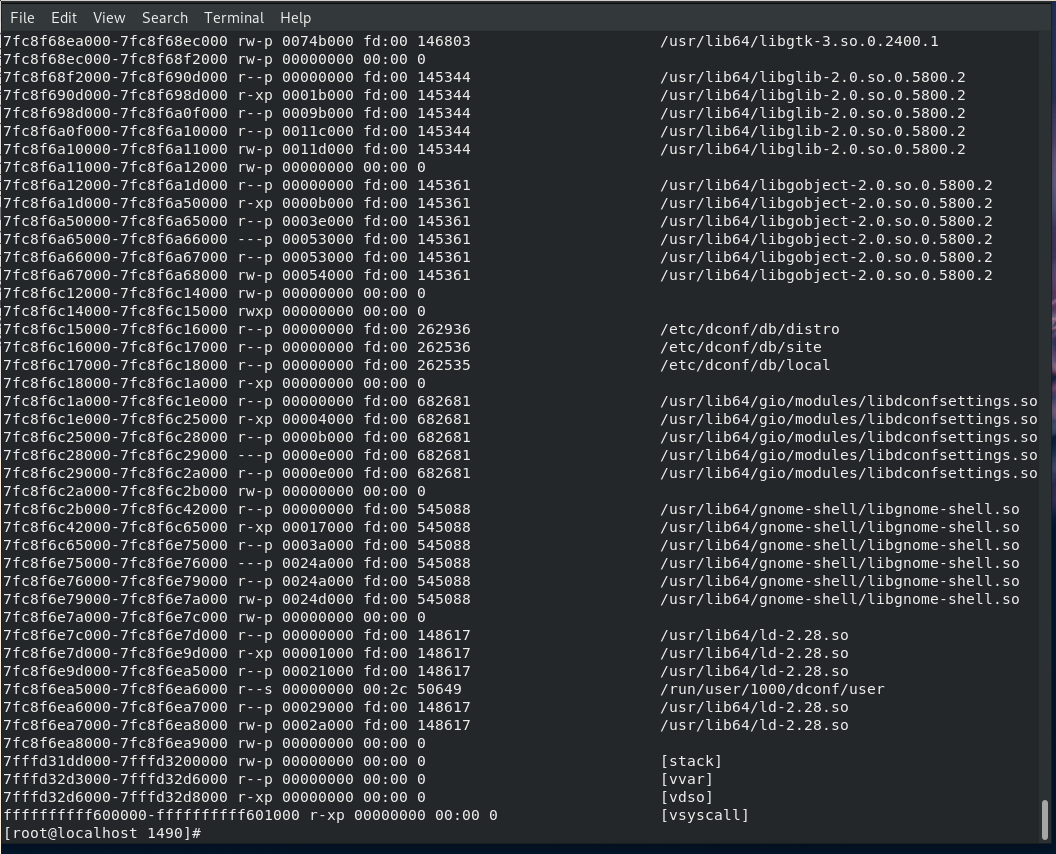
Task: Click address 7fc8f6c18000-7fc8f6c1a000
Action: click(115, 383)
